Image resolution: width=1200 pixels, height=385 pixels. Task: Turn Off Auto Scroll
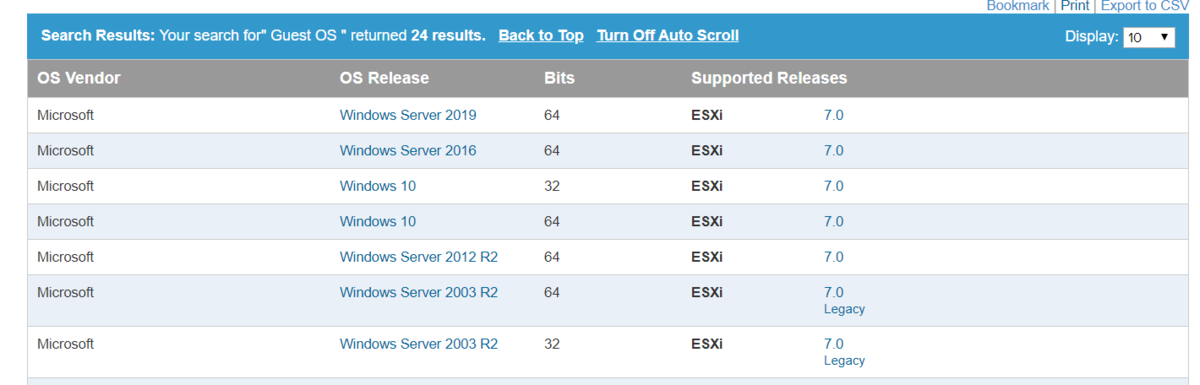(x=668, y=35)
